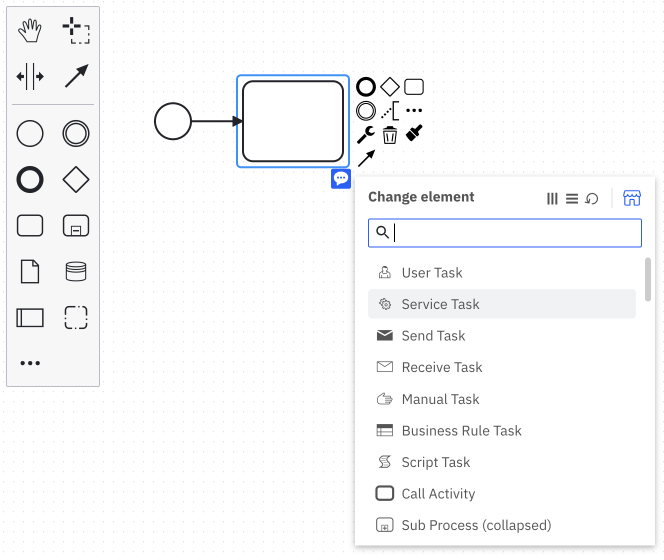Toggle parallel multi-instance marker (three vertical bars)

point(552,199)
